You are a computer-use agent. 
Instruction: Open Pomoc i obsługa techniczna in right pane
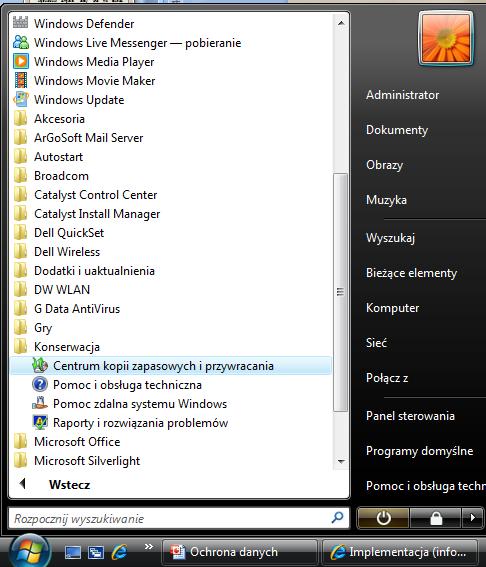426,486
